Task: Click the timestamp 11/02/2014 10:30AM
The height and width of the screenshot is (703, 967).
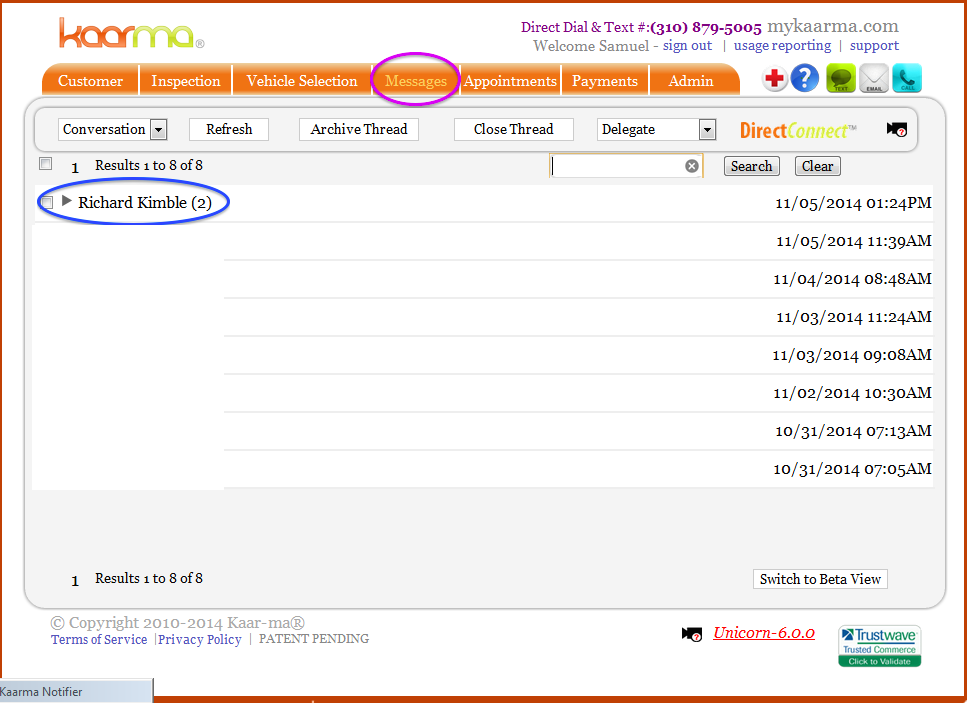Action: pyautogui.click(x=852, y=393)
